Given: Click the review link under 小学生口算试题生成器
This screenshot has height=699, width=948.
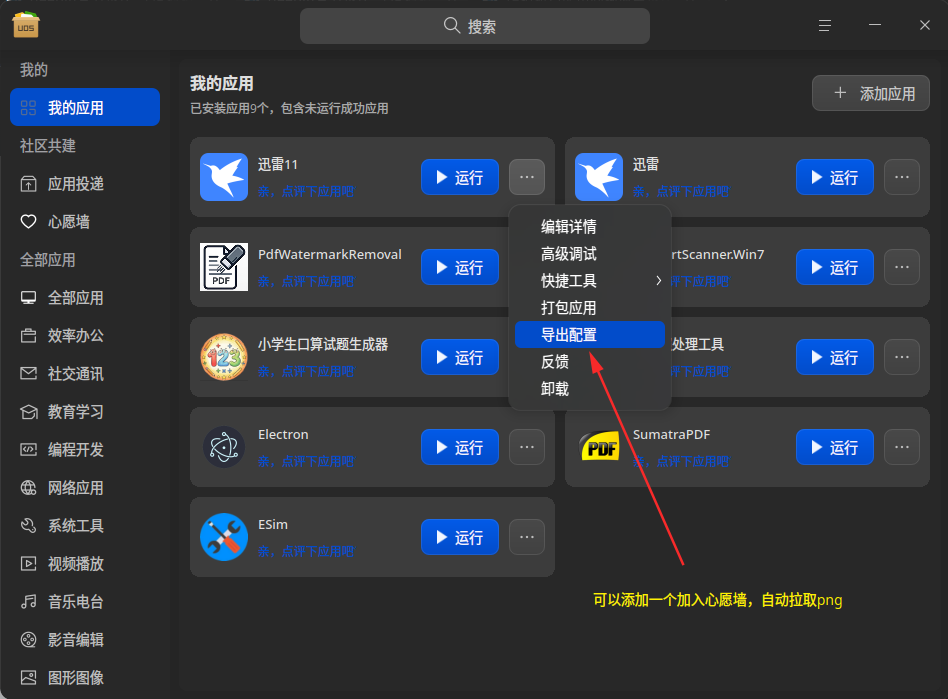Looking at the screenshot, I should click(x=306, y=372).
